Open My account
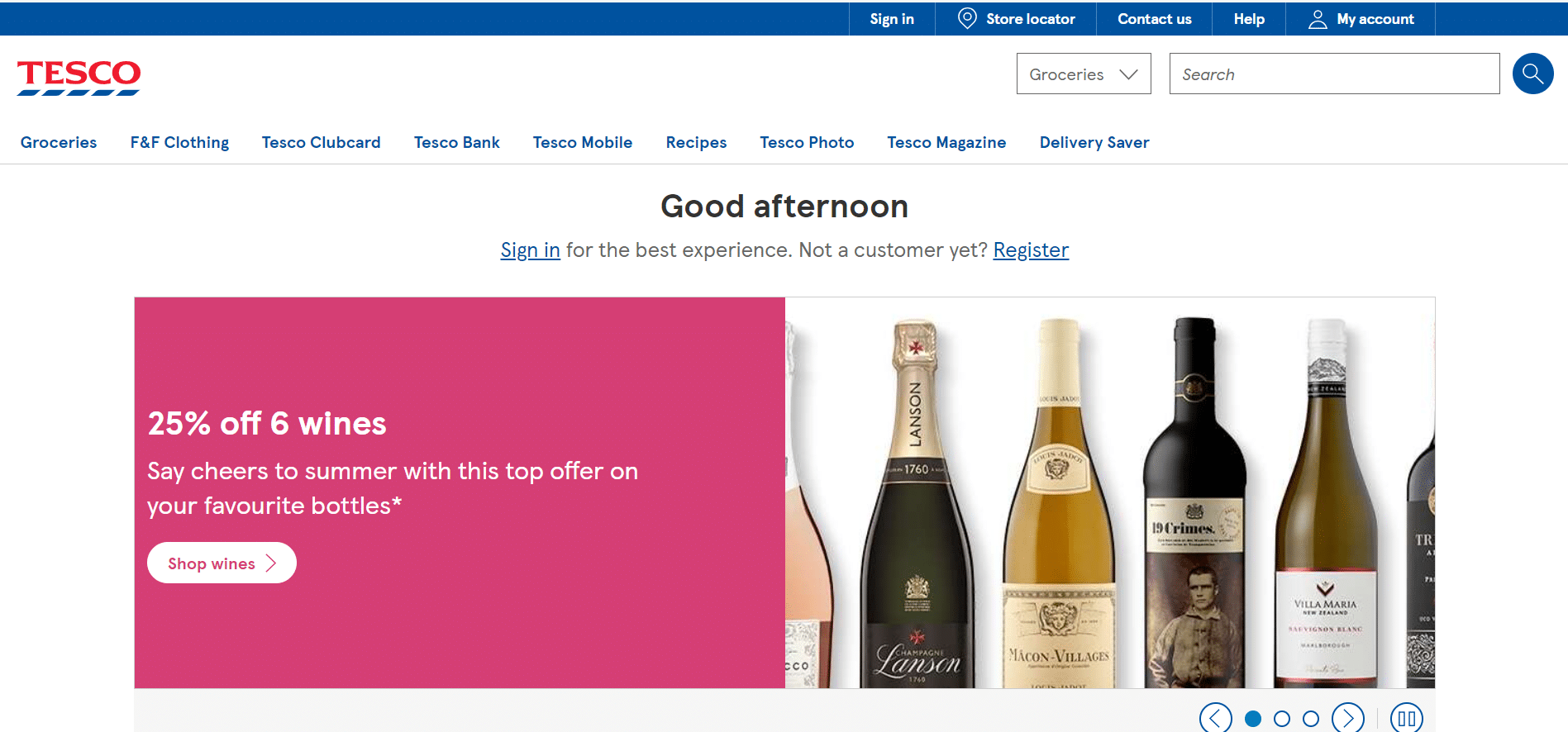The image size is (1568, 732). tap(1361, 19)
